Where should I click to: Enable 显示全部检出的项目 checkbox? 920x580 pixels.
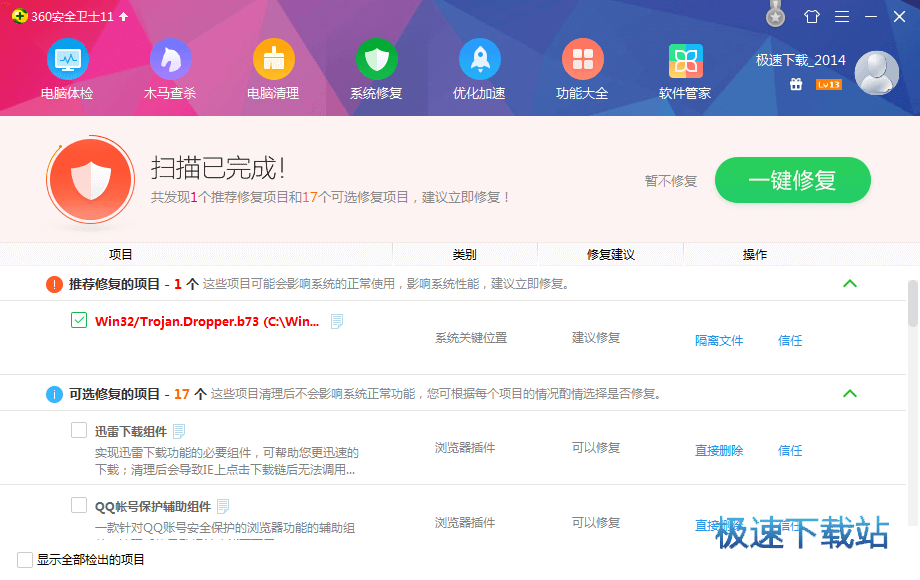tap(25, 560)
